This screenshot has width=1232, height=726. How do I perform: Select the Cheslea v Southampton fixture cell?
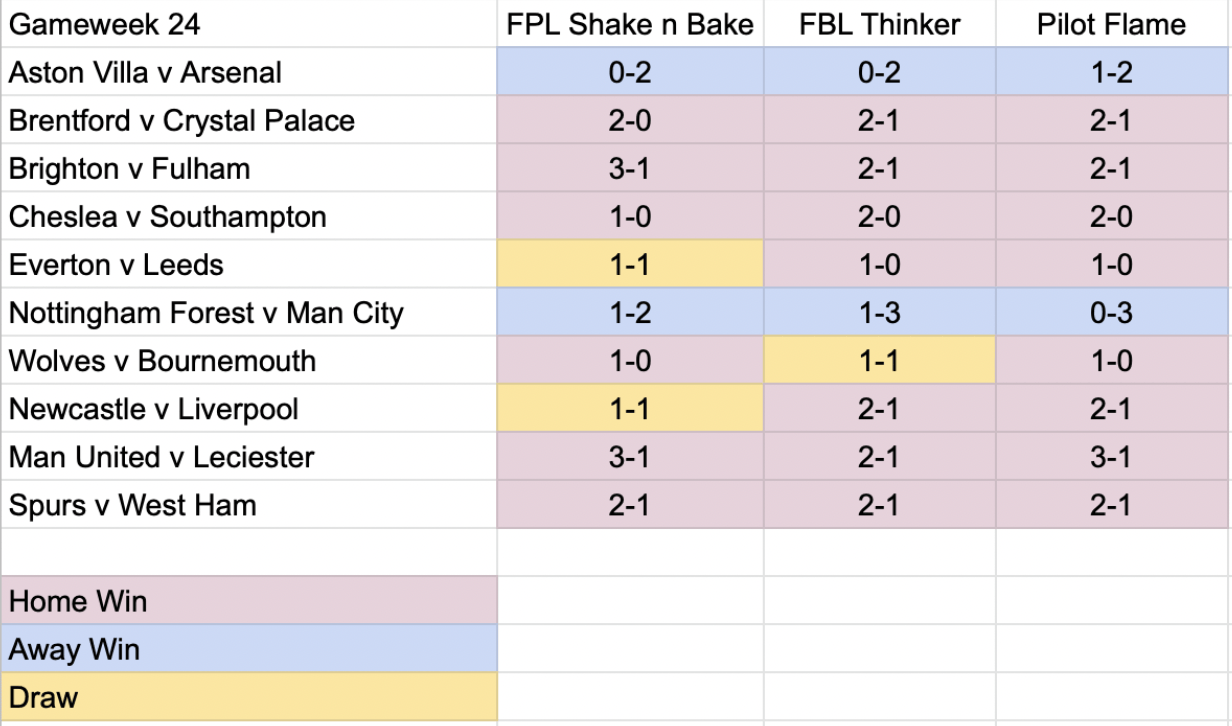coord(249,216)
